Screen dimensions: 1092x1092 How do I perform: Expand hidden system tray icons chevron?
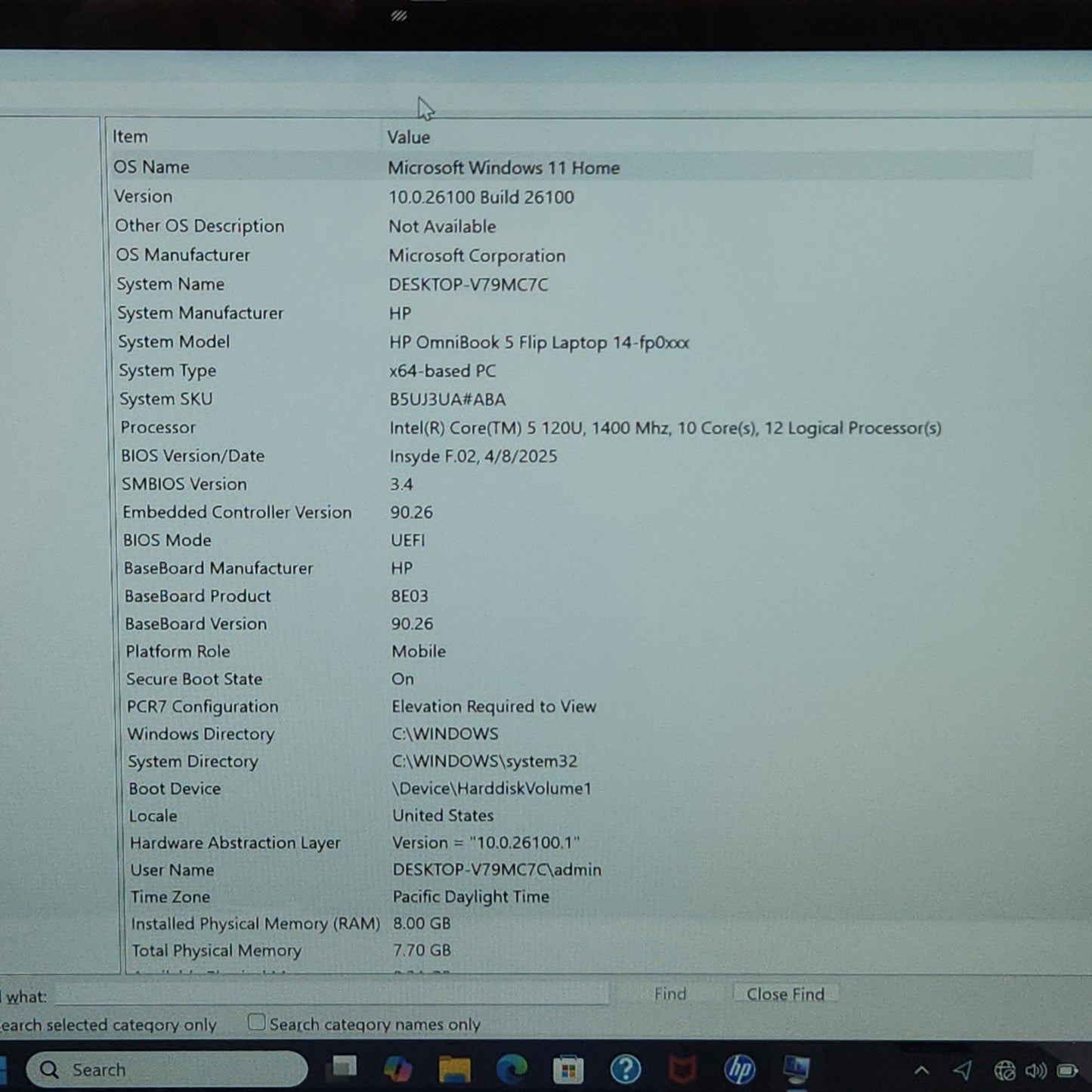click(x=921, y=1070)
